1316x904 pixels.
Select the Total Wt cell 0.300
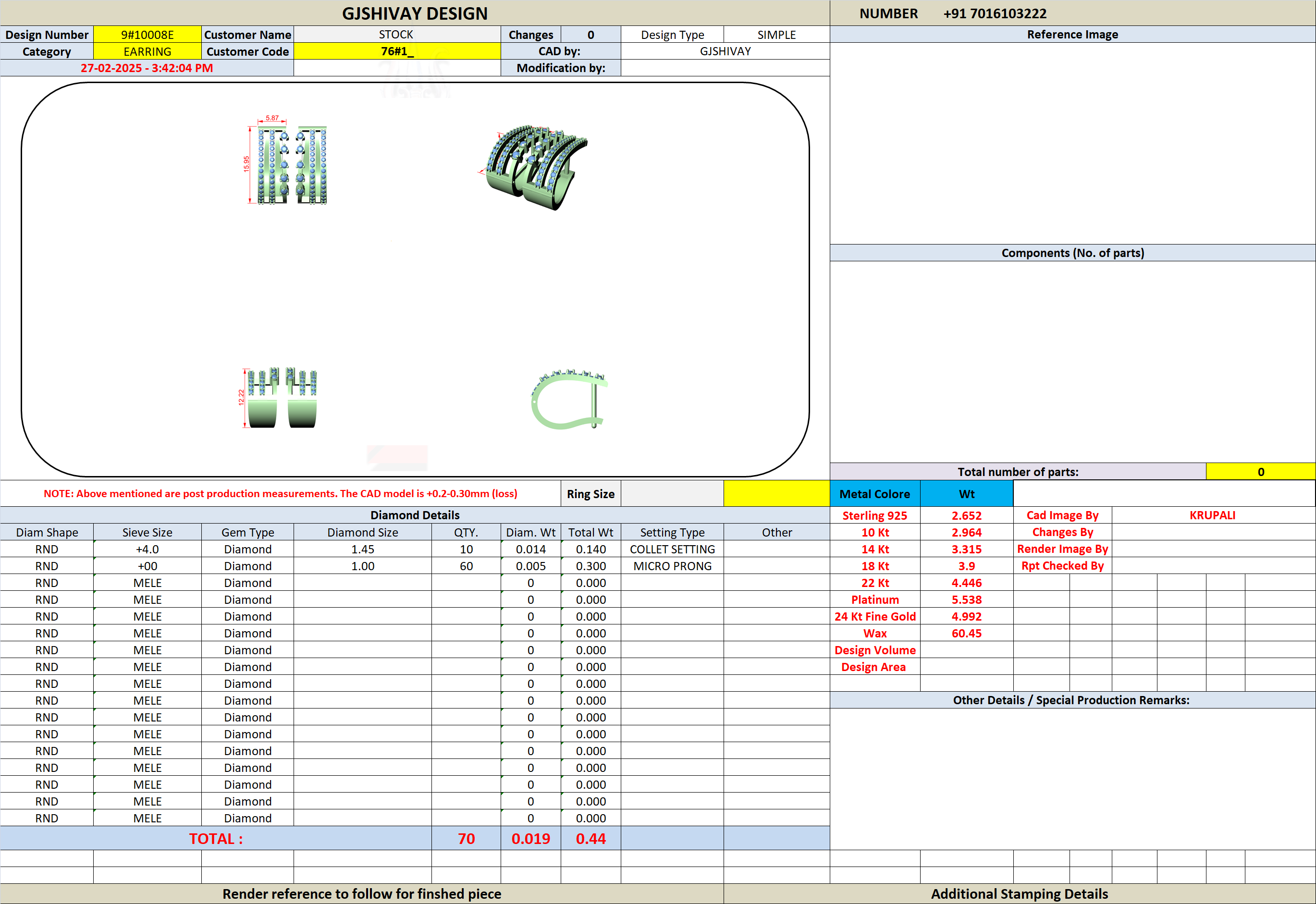(x=591, y=566)
